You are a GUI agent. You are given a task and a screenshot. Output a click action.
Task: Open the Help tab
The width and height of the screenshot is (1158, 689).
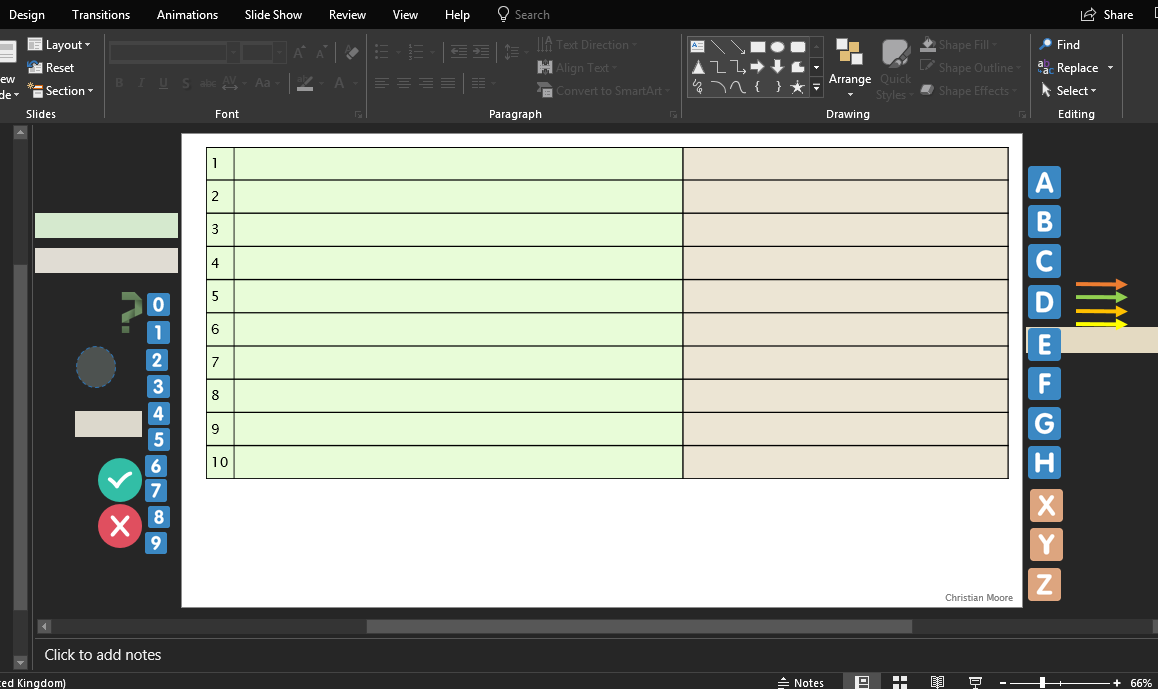pyautogui.click(x=457, y=15)
